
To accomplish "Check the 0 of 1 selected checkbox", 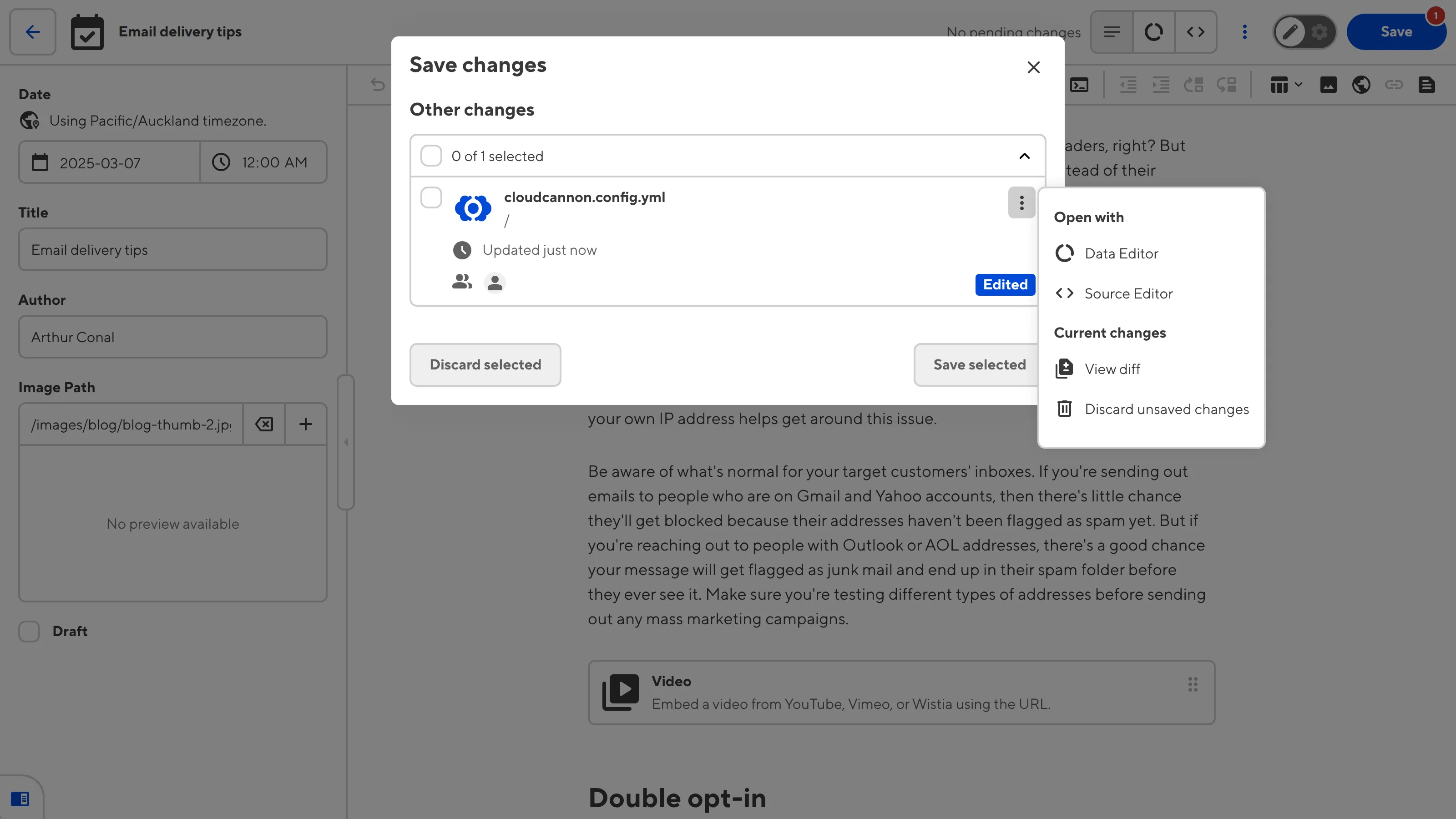I will pyautogui.click(x=431, y=156).
